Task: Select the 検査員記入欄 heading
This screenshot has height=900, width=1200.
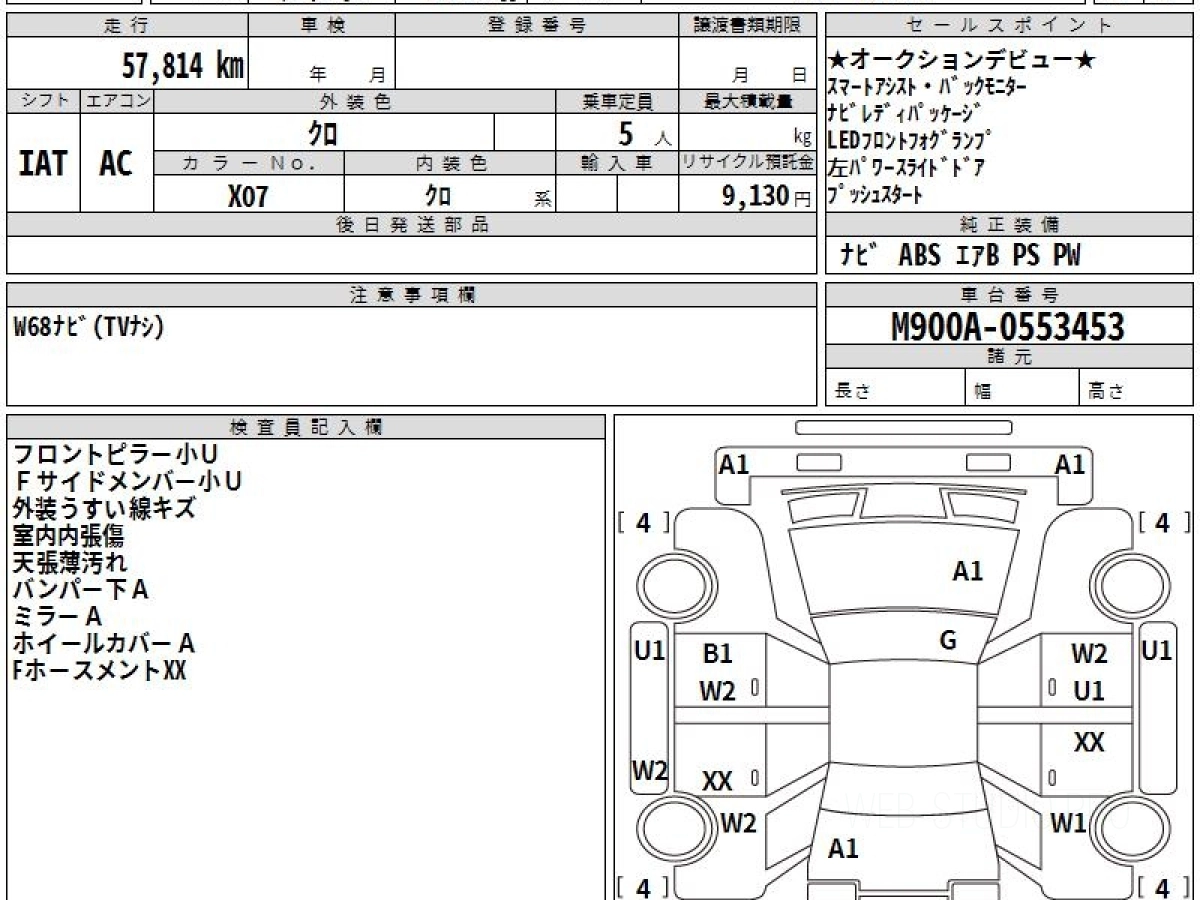Action: [306, 427]
